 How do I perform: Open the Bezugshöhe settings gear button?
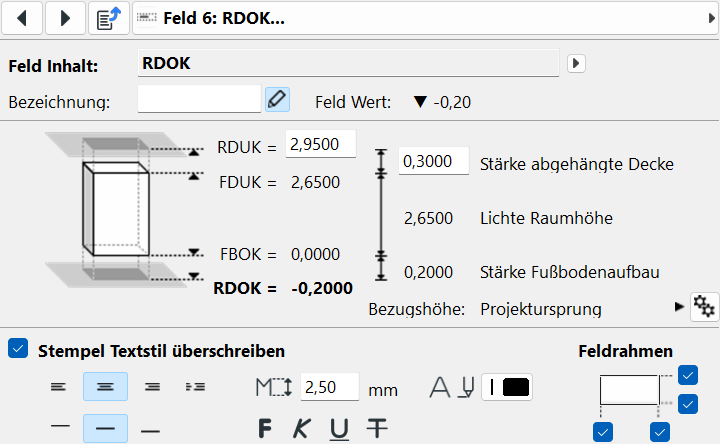(703, 307)
